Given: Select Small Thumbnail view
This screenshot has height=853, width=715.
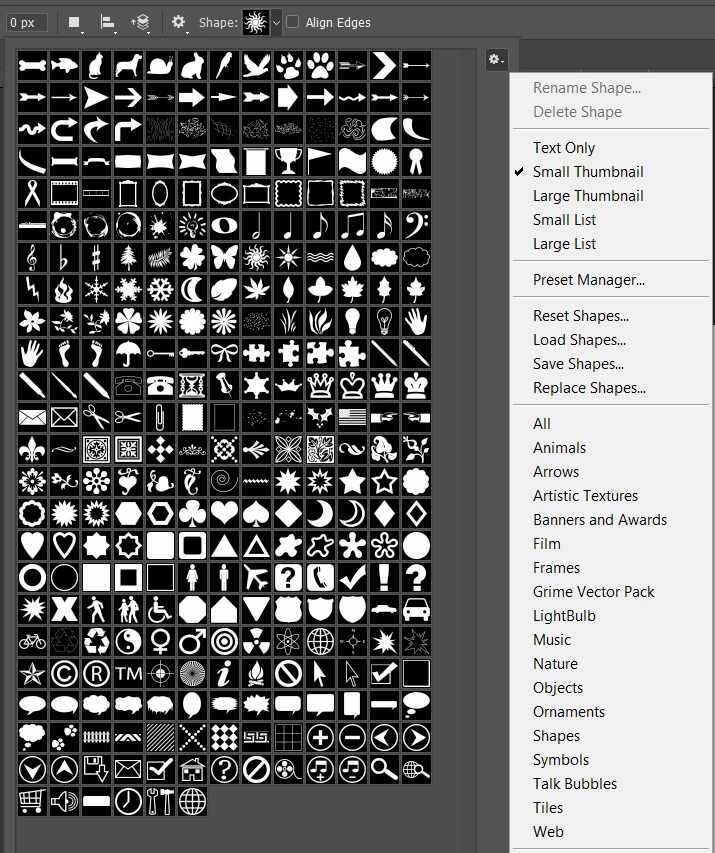Looking at the screenshot, I should (588, 172).
